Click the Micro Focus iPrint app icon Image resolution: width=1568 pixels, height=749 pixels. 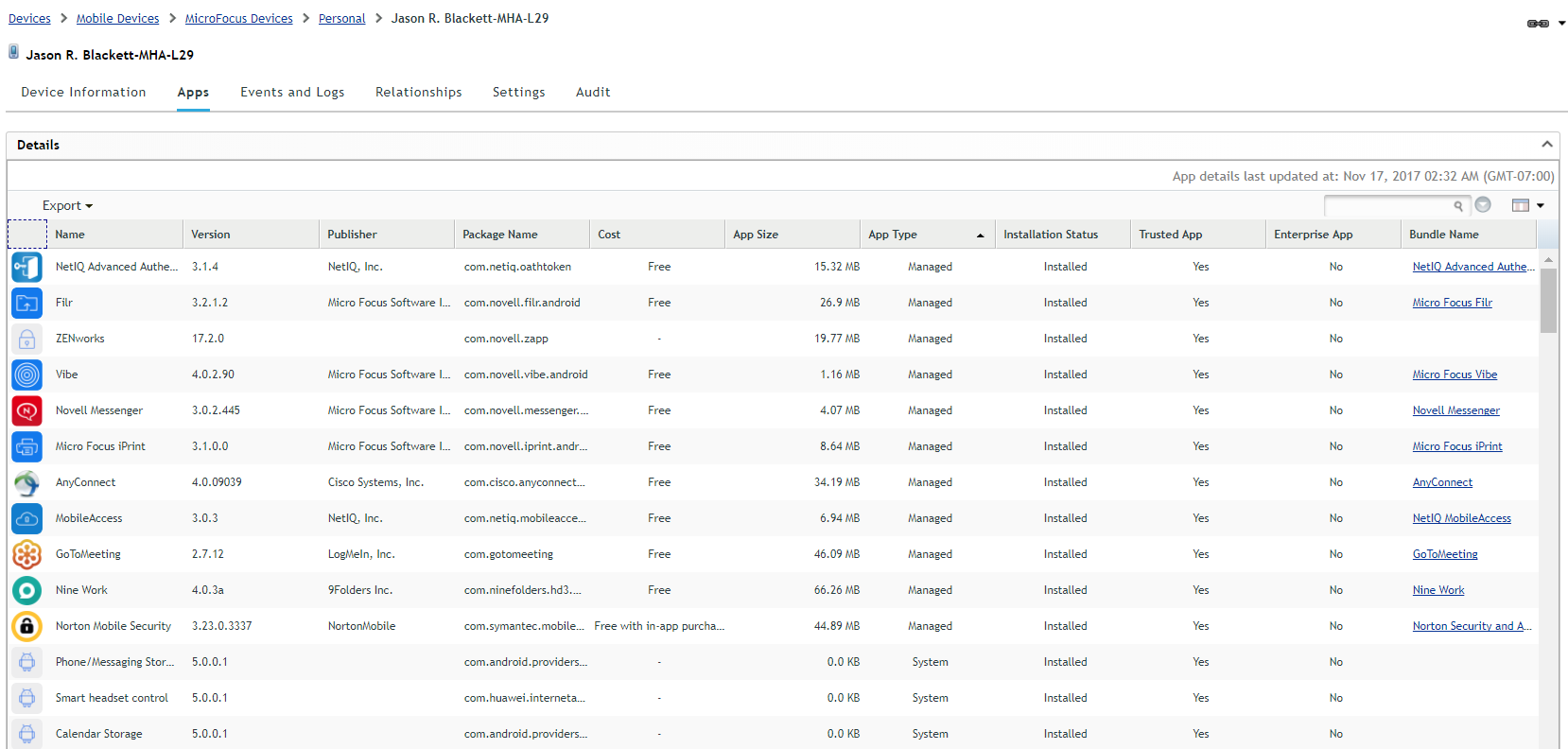click(26, 446)
